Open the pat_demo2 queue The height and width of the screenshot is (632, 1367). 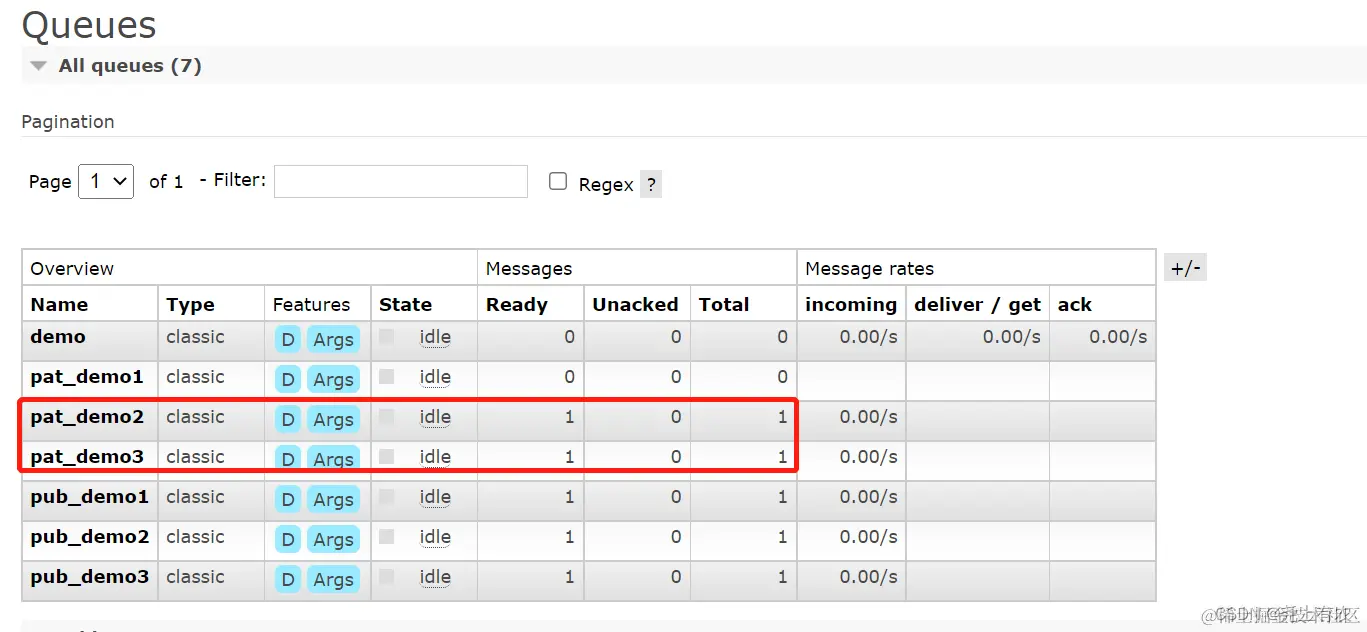click(x=87, y=417)
